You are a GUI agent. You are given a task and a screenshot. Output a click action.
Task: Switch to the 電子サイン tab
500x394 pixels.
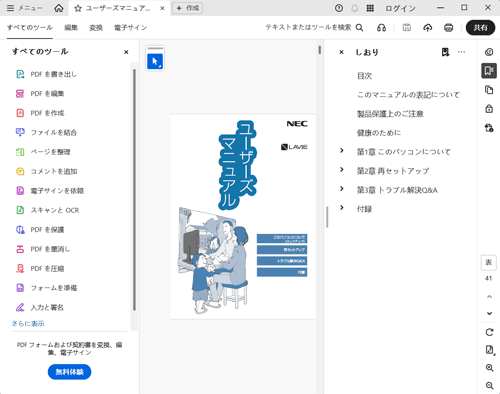pyautogui.click(x=130, y=28)
